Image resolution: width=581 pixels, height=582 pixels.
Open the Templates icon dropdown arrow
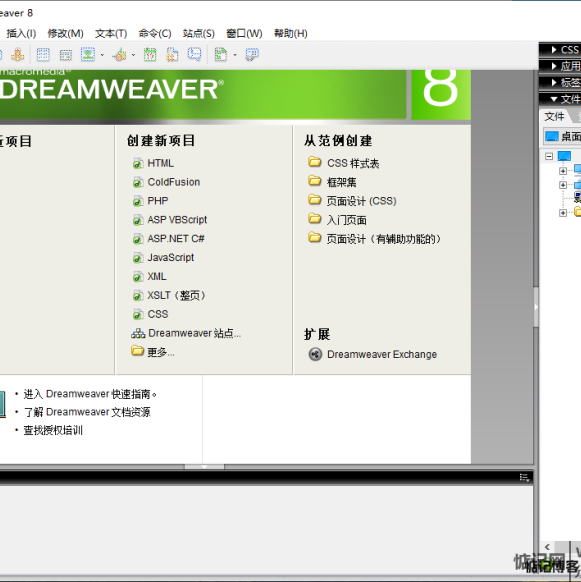tap(235, 55)
